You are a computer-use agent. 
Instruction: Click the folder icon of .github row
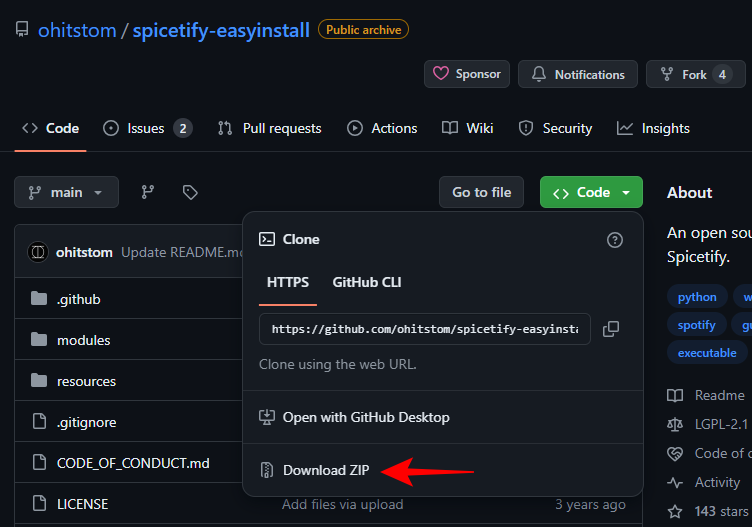click(x=39, y=299)
